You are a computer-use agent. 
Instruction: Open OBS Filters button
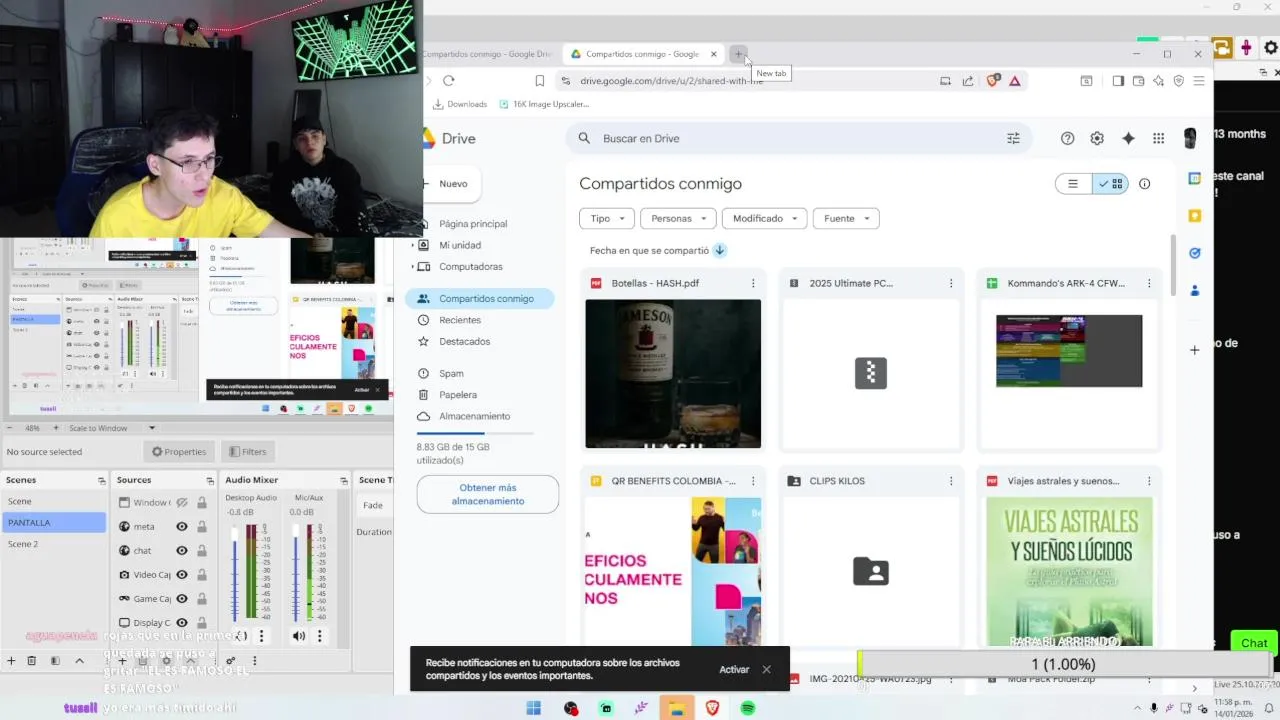coord(246,452)
